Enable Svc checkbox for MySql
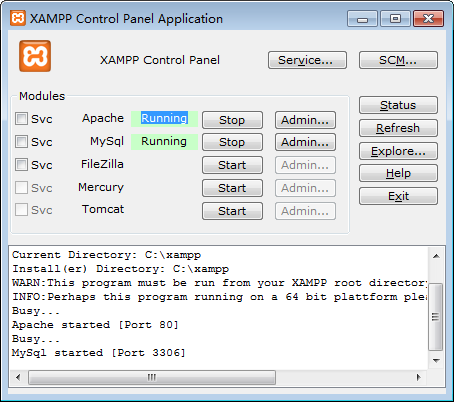 (21, 142)
